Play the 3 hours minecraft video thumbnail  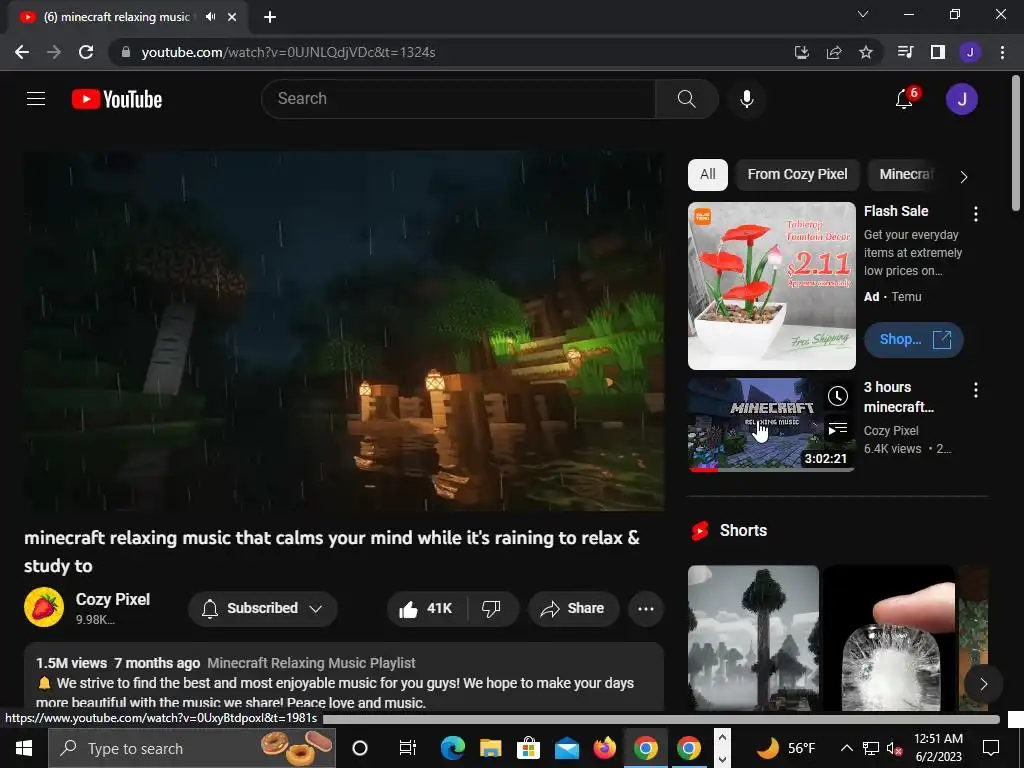(x=771, y=424)
